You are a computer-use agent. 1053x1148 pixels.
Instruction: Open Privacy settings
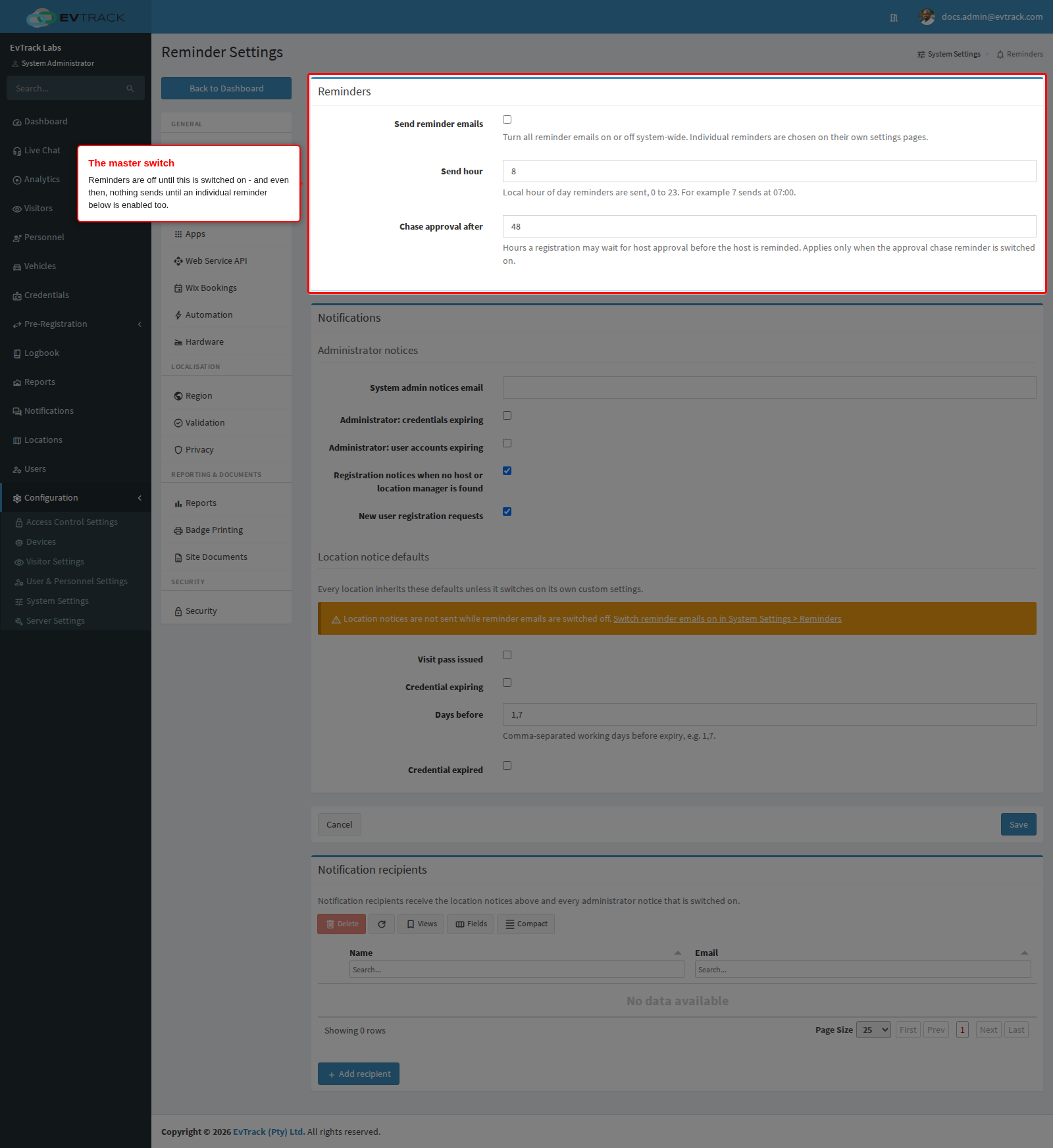tap(226, 449)
